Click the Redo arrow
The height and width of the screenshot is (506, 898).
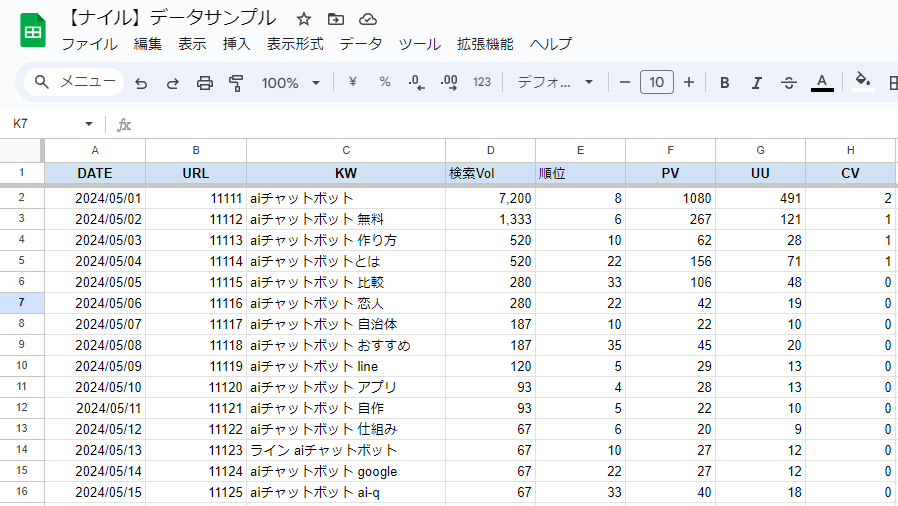coord(172,83)
